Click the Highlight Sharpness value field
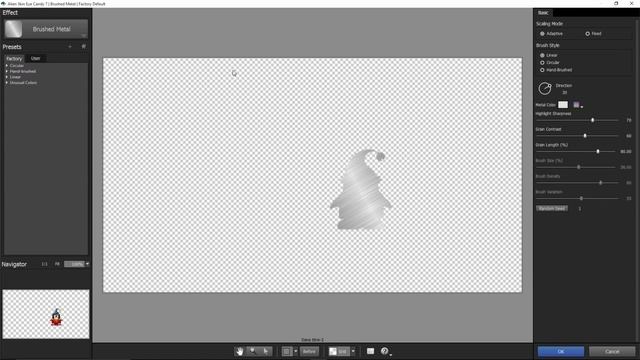The height and width of the screenshot is (360, 640). 629,120
